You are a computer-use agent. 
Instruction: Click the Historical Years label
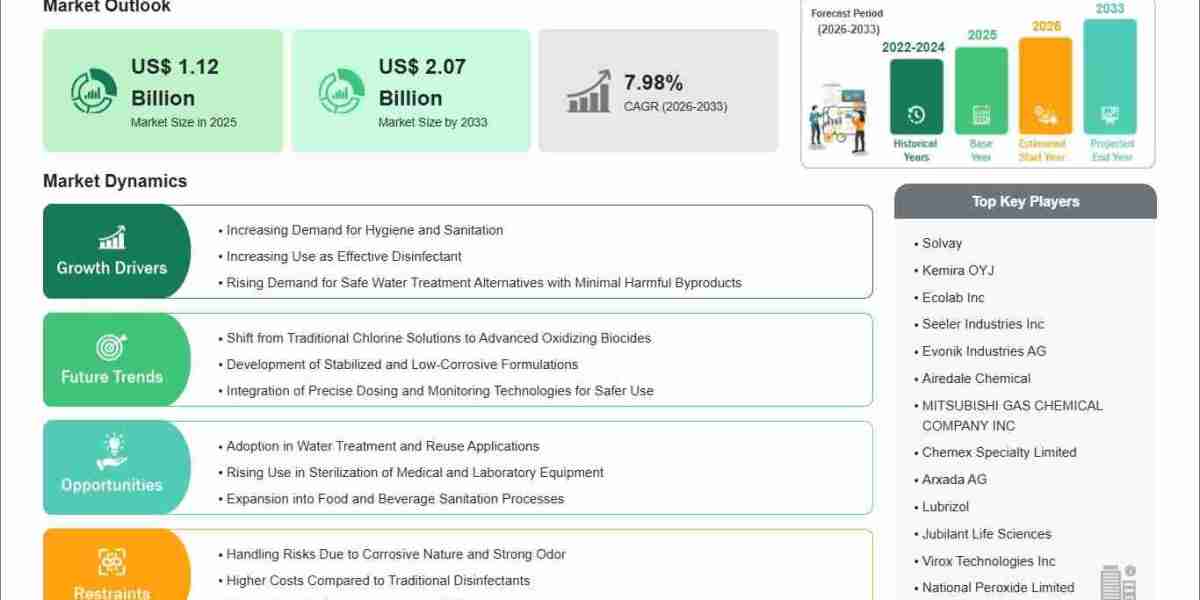click(x=916, y=150)
